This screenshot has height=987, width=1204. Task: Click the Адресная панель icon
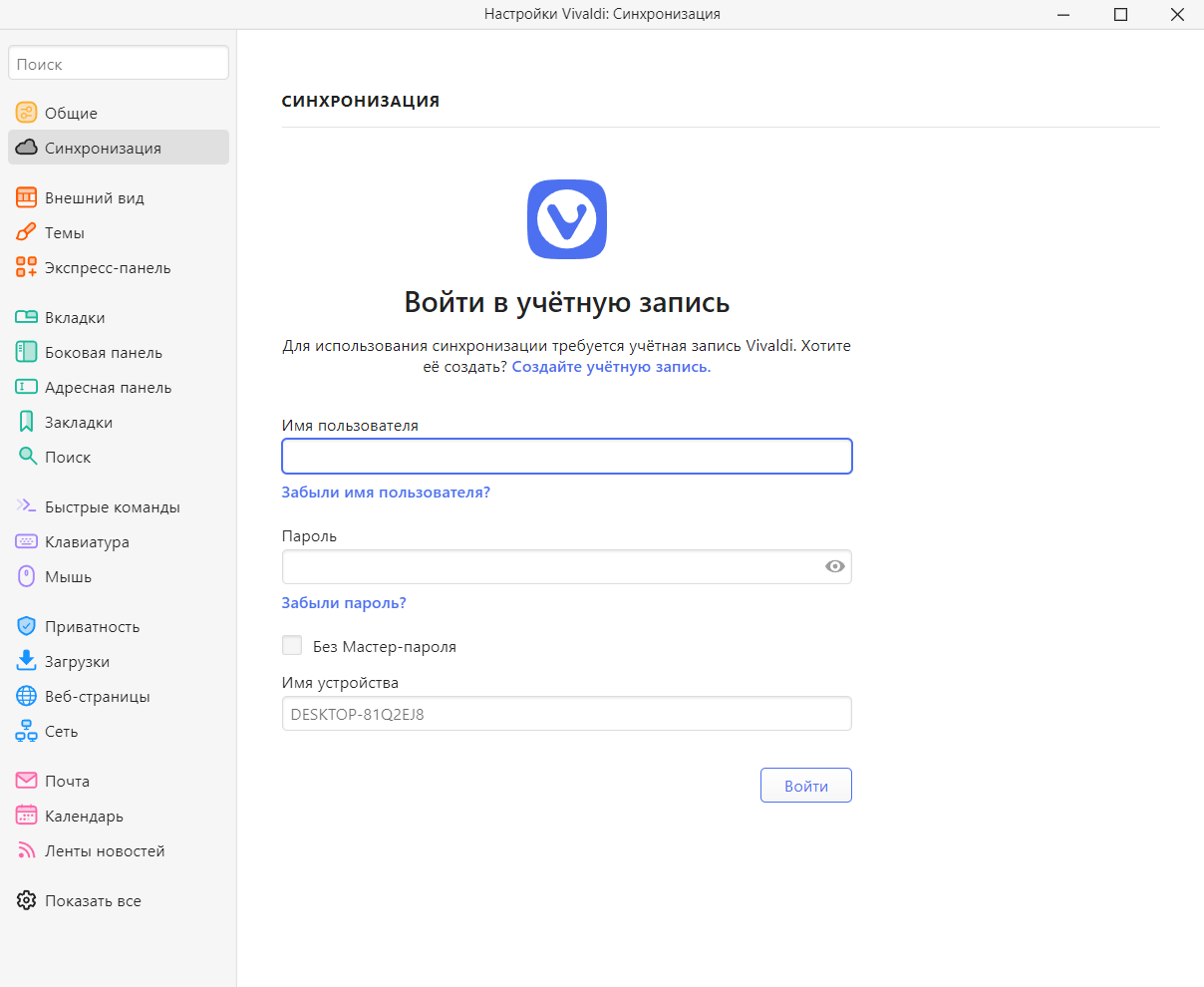26,387
